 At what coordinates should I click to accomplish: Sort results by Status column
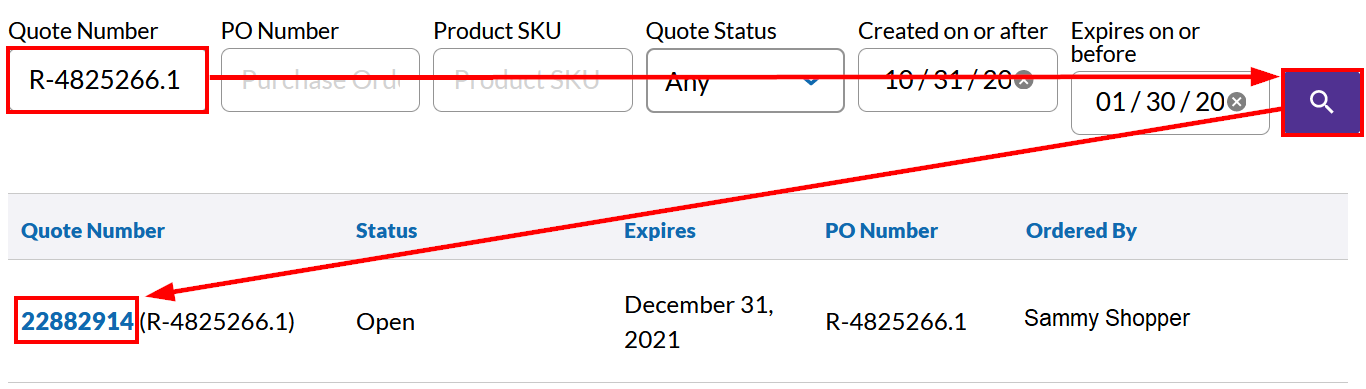click(x=386, y=231)
